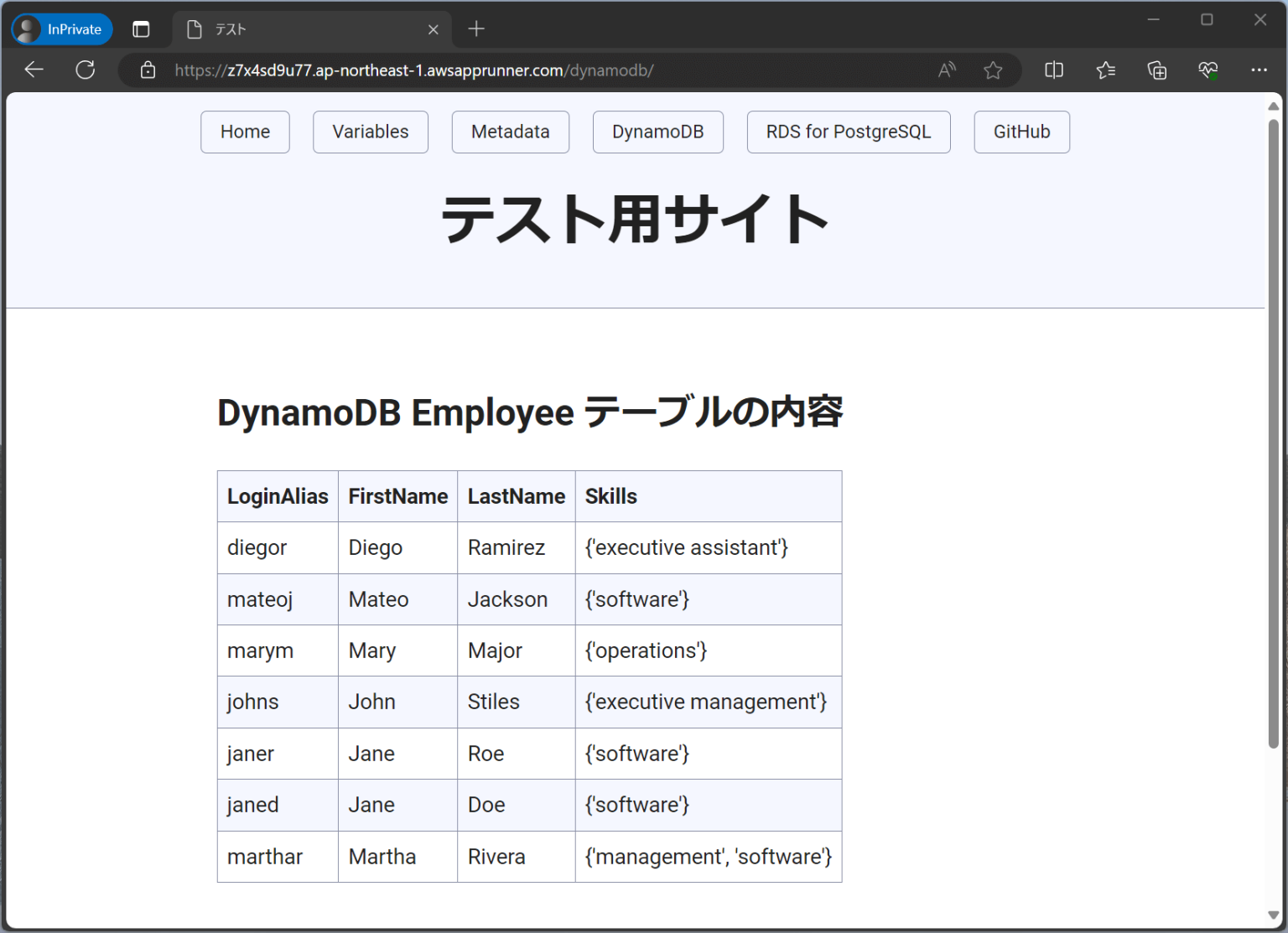Open the Favorites list icon
Viewport: 1288px width, 933px height.
point(1105,70)
